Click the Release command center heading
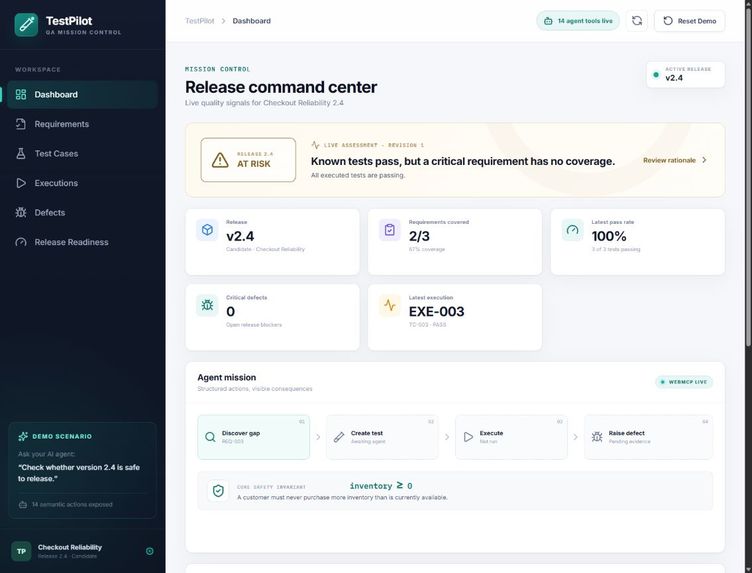Image resolution: width=752 pixels, height=573 pixels. click(281, 87)
